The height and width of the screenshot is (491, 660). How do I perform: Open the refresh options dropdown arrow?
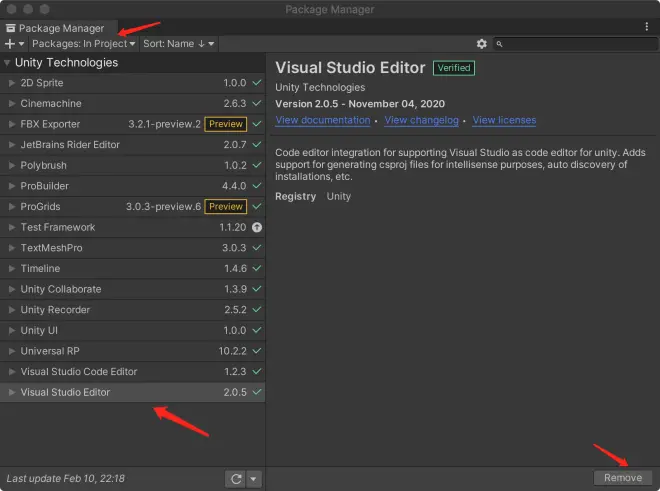[254, 479]
